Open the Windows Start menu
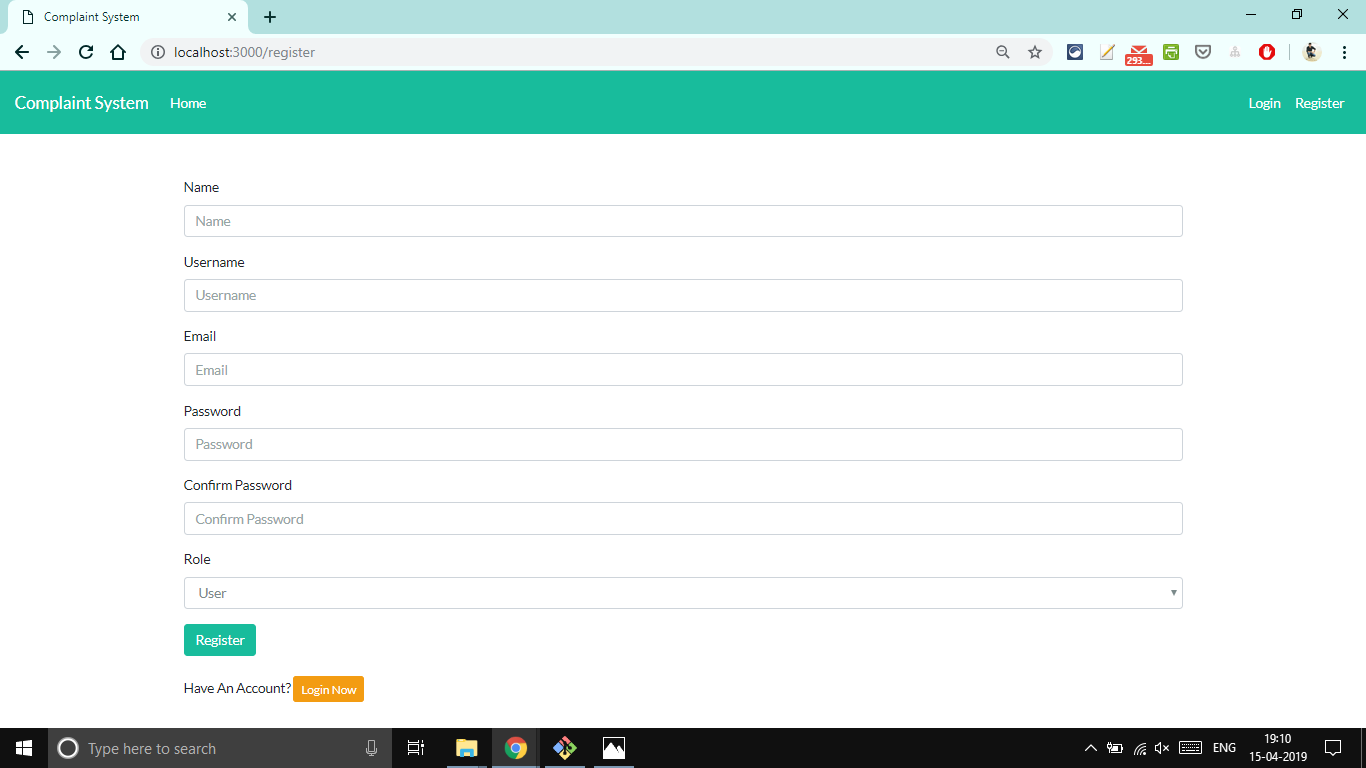The height and width of the screenshot is (768, 1366). coord(24,748)
